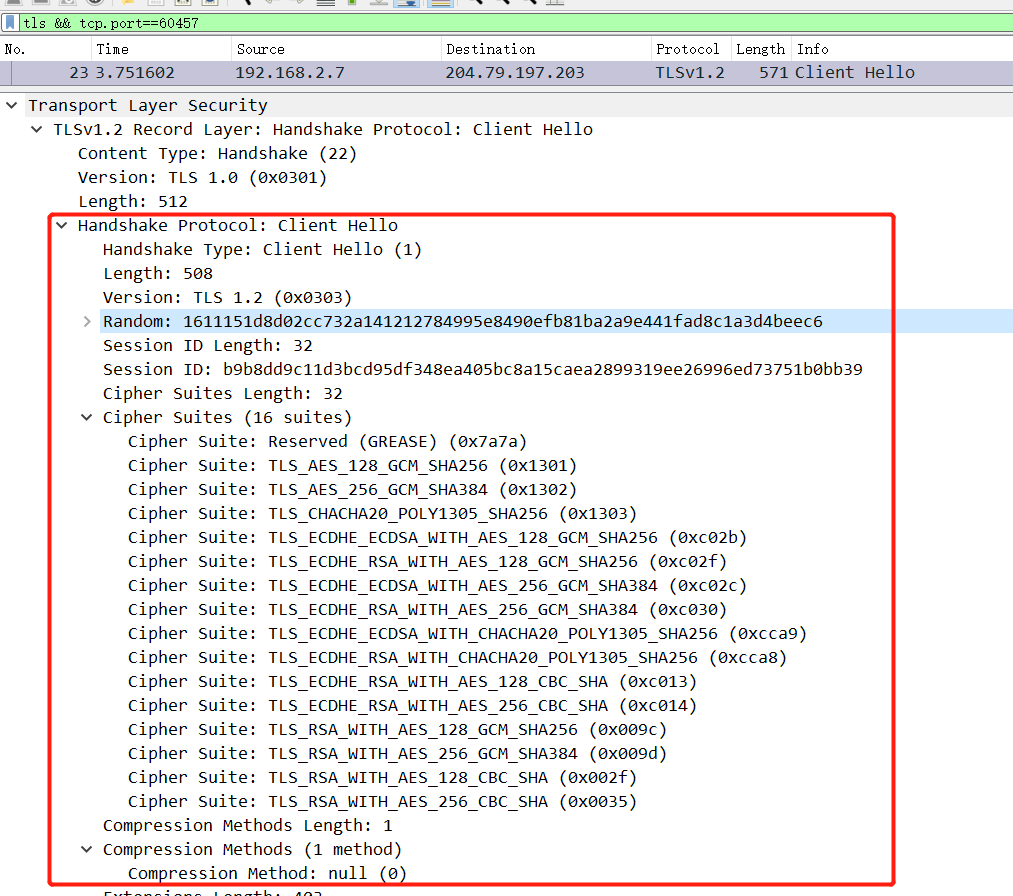Click the Destination column header
This screenshot has width=1013, height=896.
click(545, 49)
